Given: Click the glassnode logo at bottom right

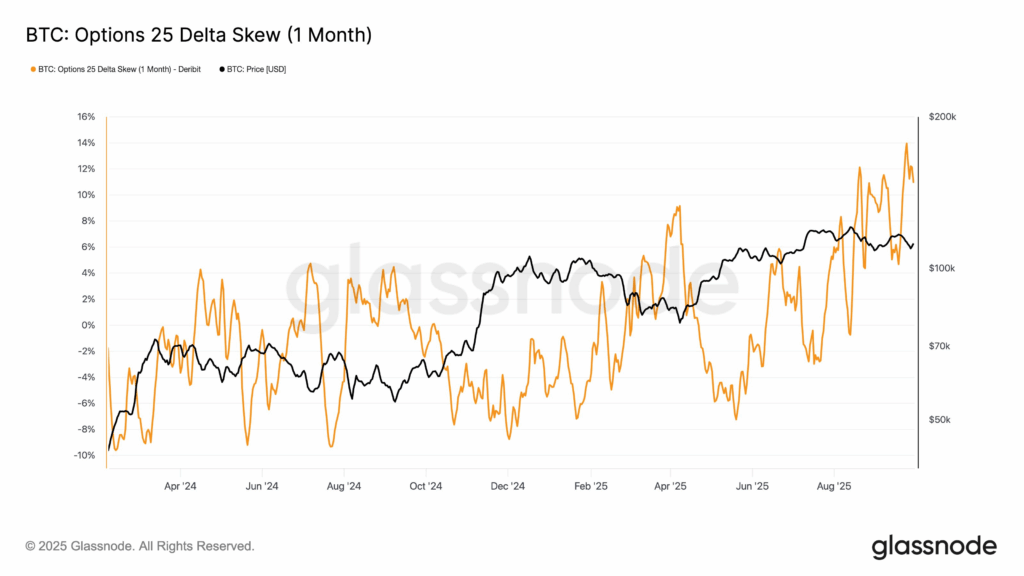Looking at the screenshot, I should click(x=933, y=546).
